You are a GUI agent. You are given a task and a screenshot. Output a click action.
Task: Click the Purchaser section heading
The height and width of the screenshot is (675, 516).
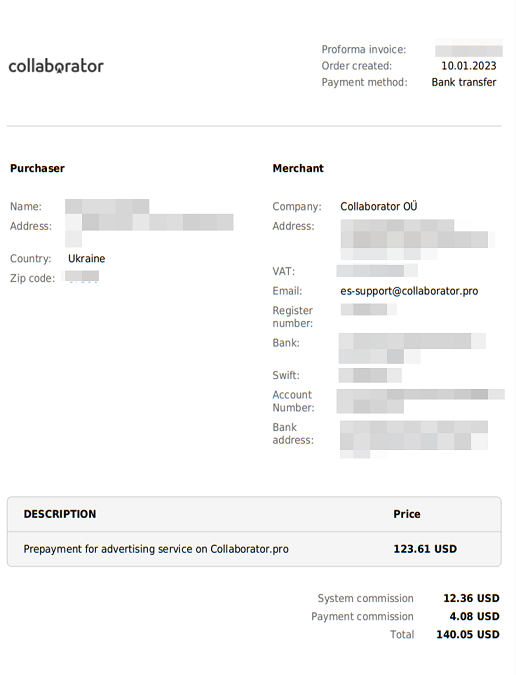click(x=37, y=168)
